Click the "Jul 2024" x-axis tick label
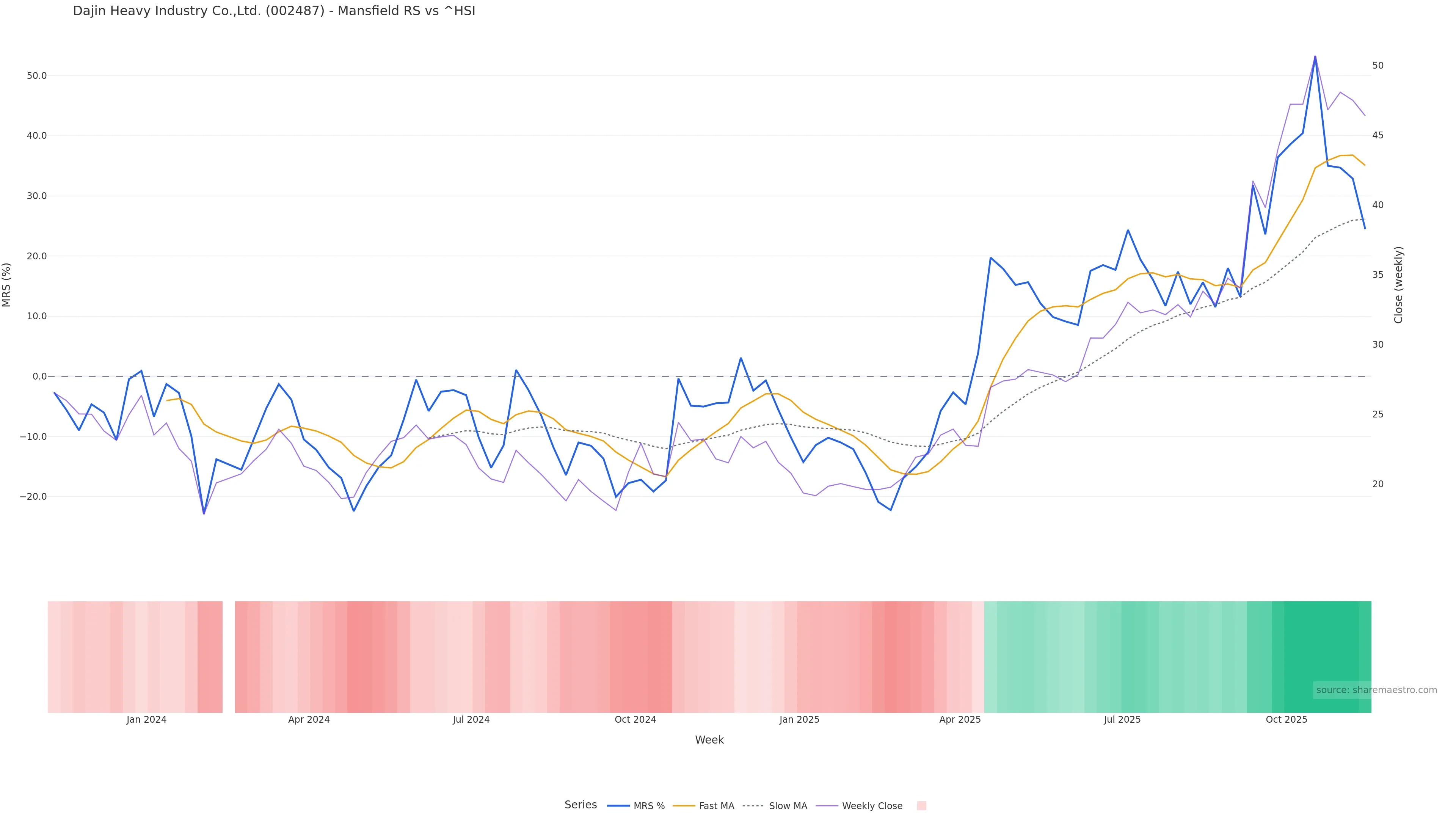Screen dimensions: 1456x819 pyautogui.click(x=471, y=720)
